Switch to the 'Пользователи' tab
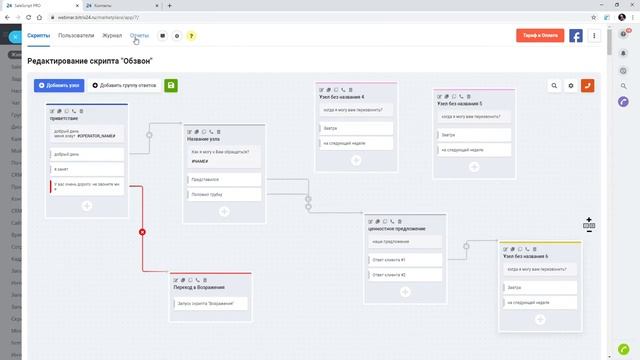Screen dimensions: 640x360 76,36
